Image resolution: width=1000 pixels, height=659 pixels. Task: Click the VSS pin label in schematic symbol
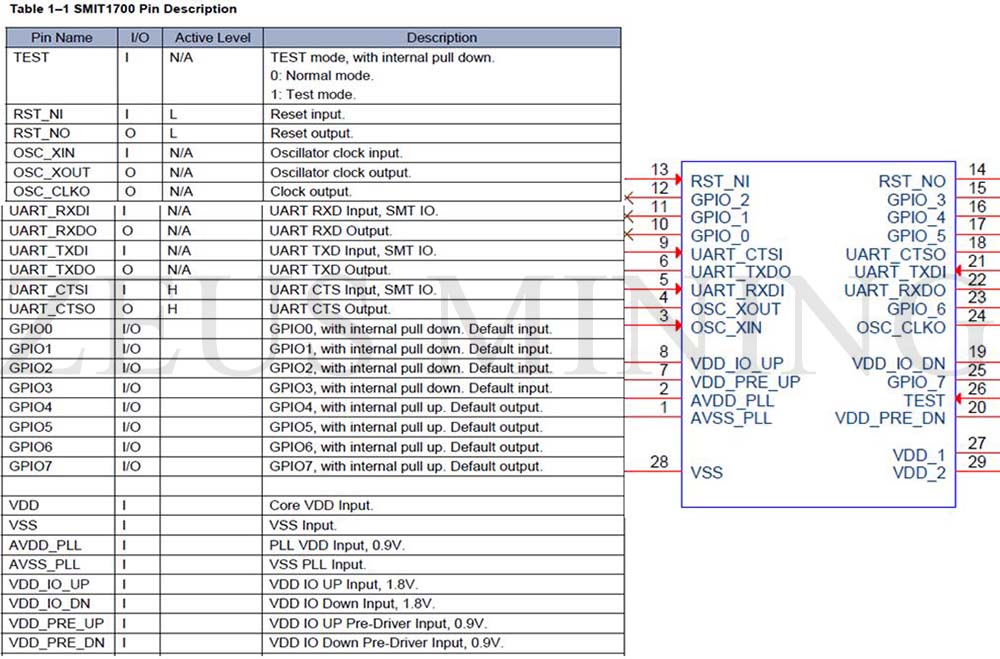point(706,472)
